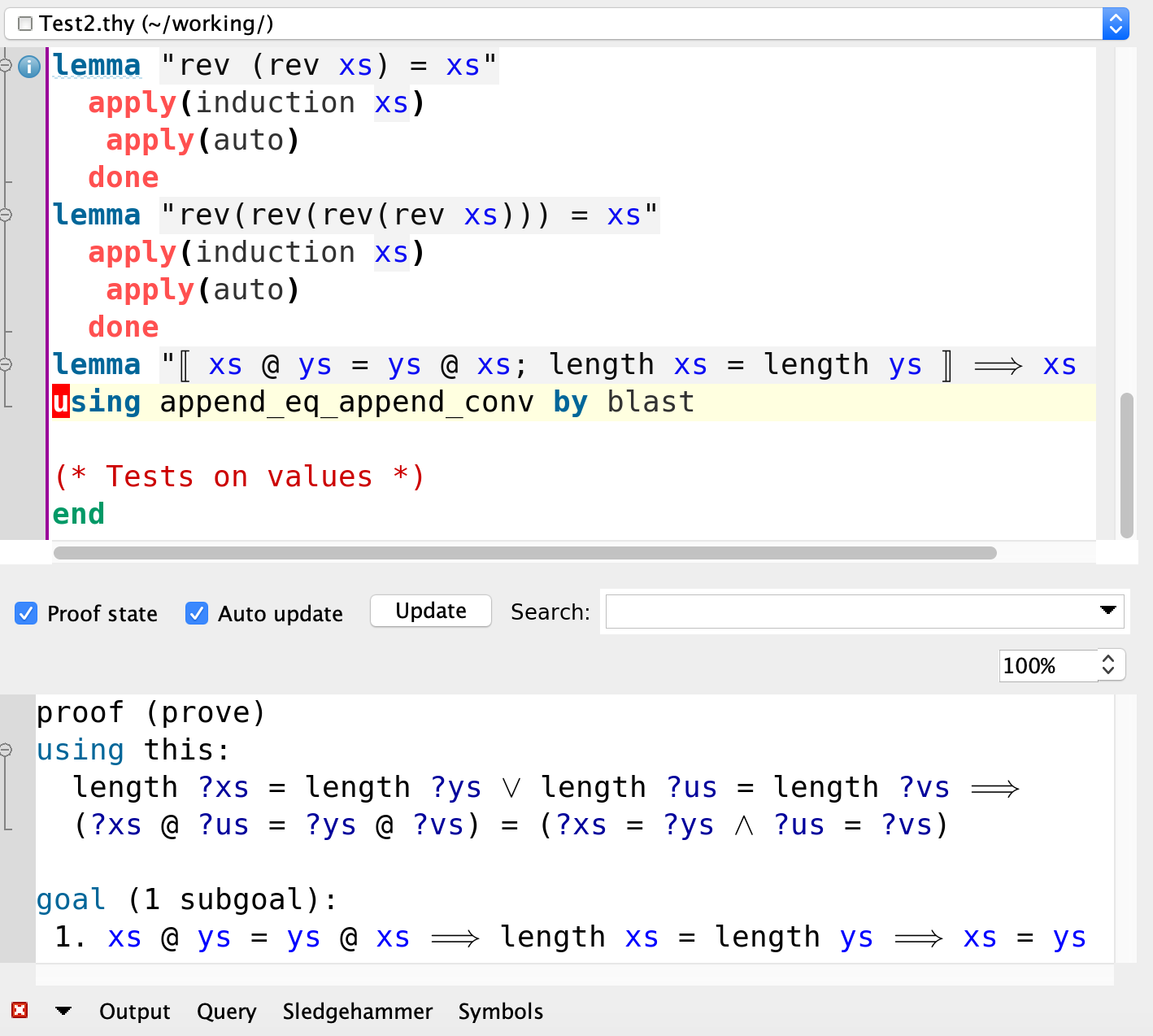Switch to the Query tab

(227, 1012)
